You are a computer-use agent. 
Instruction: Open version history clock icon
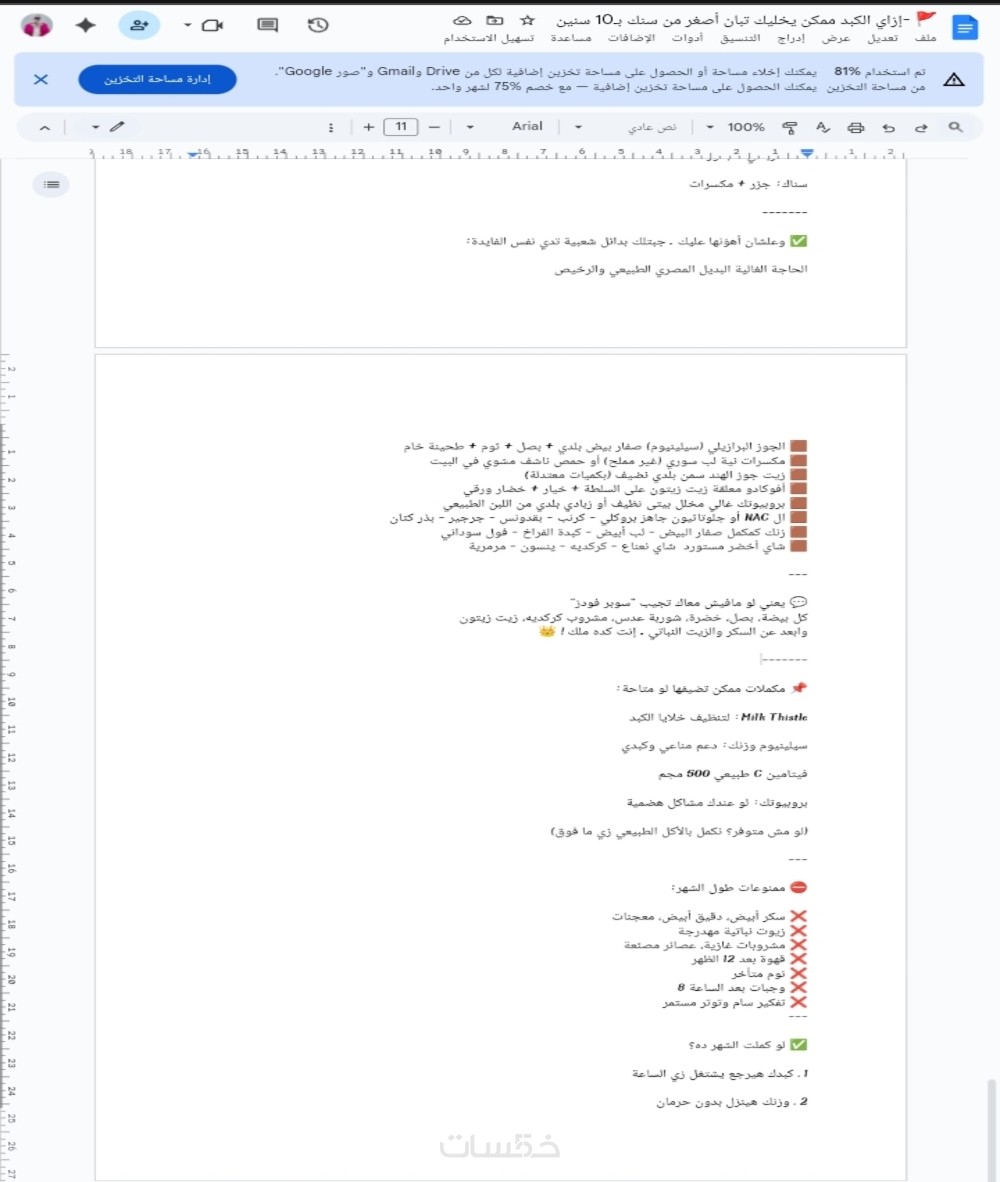click(x=318, y=25)
